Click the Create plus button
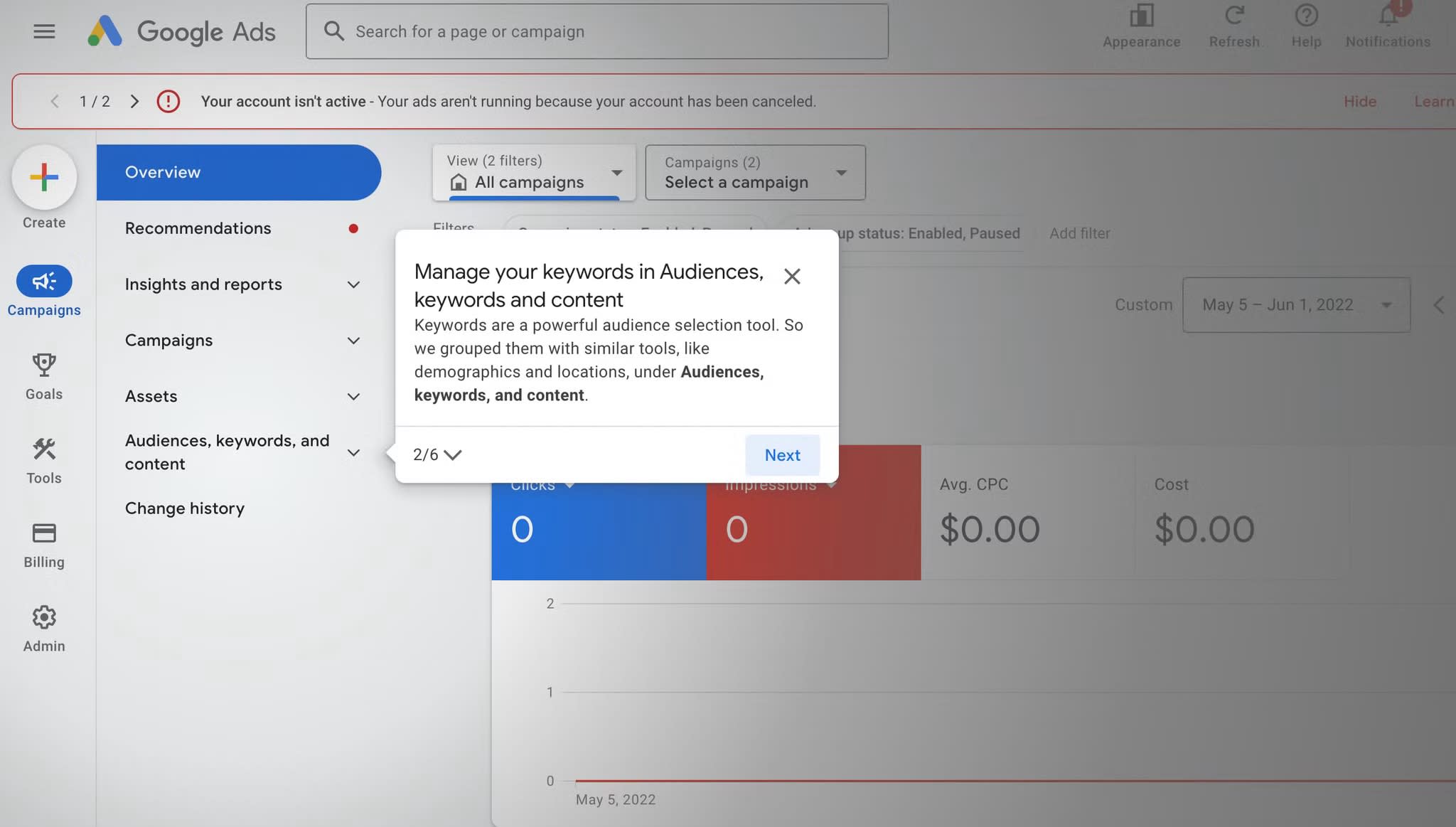The width and height of the screenshot is (1456, 827). coord(44,178)
